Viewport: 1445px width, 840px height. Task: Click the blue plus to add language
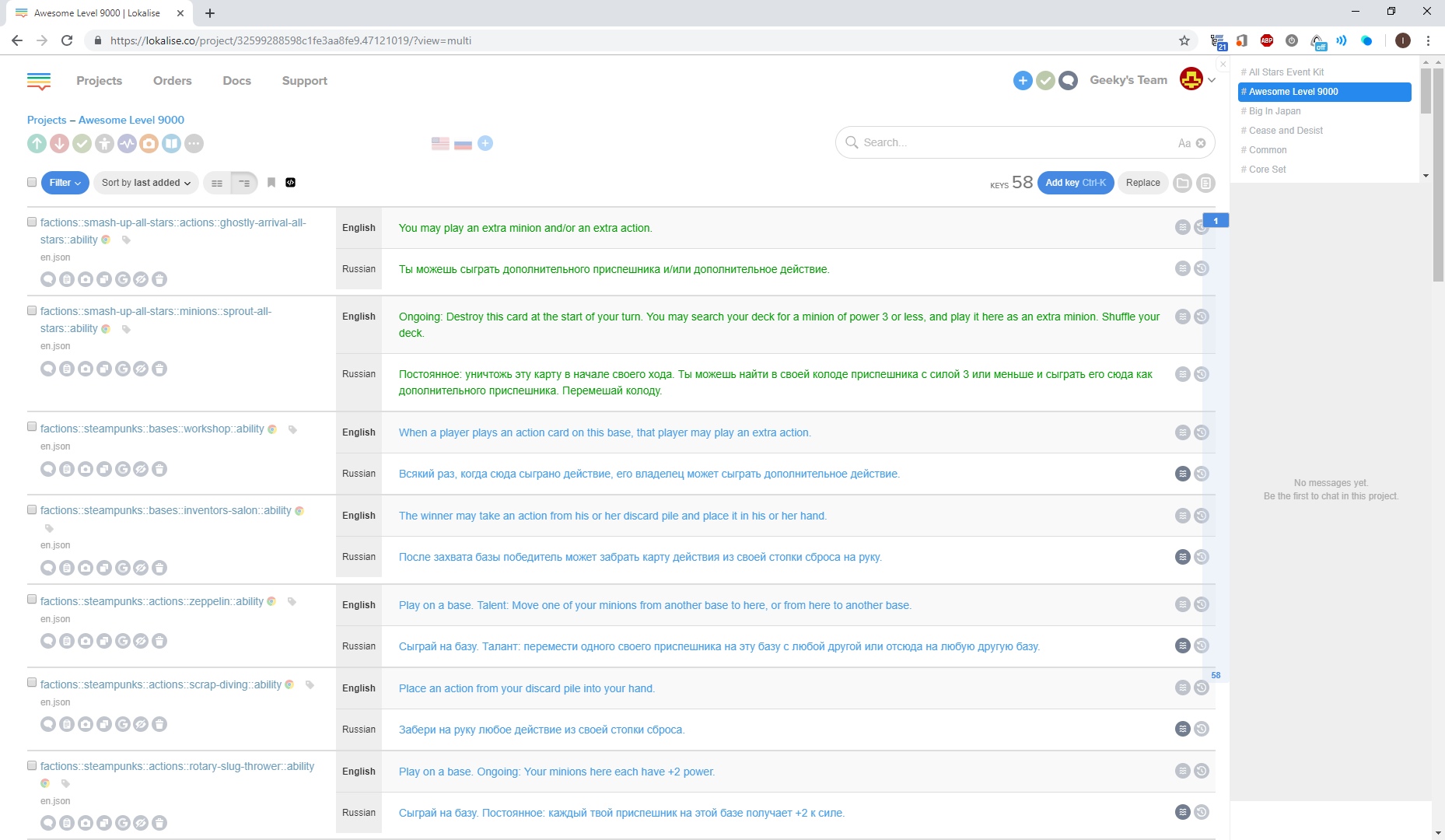tap(485, 143)
